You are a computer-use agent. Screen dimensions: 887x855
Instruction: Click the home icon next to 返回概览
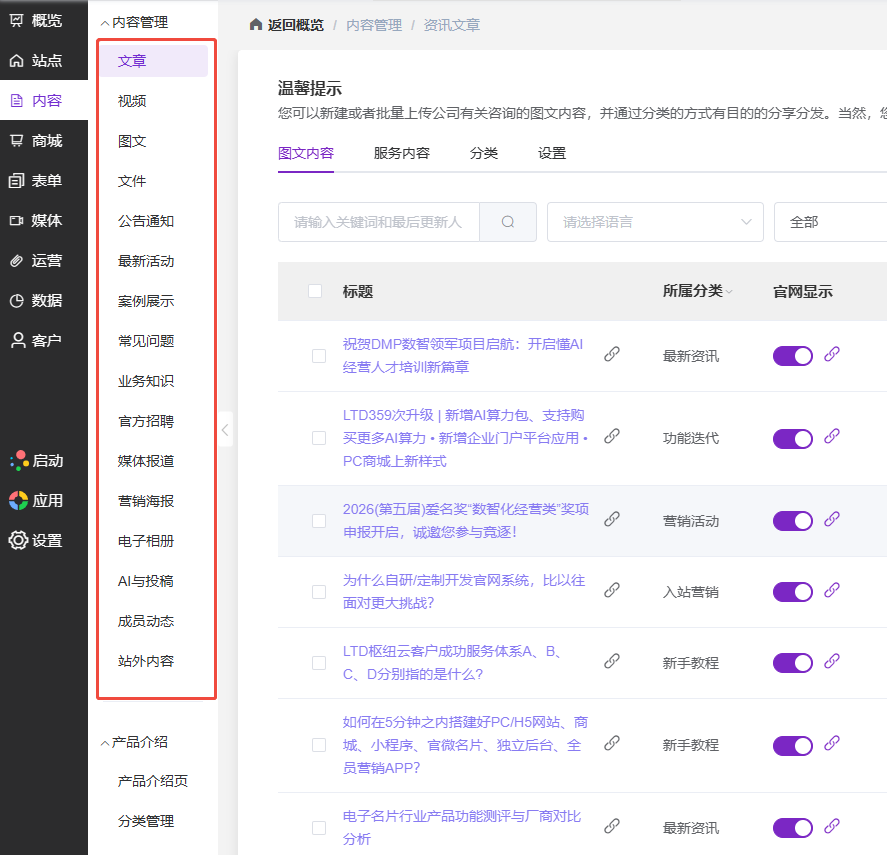coord(256,25)
